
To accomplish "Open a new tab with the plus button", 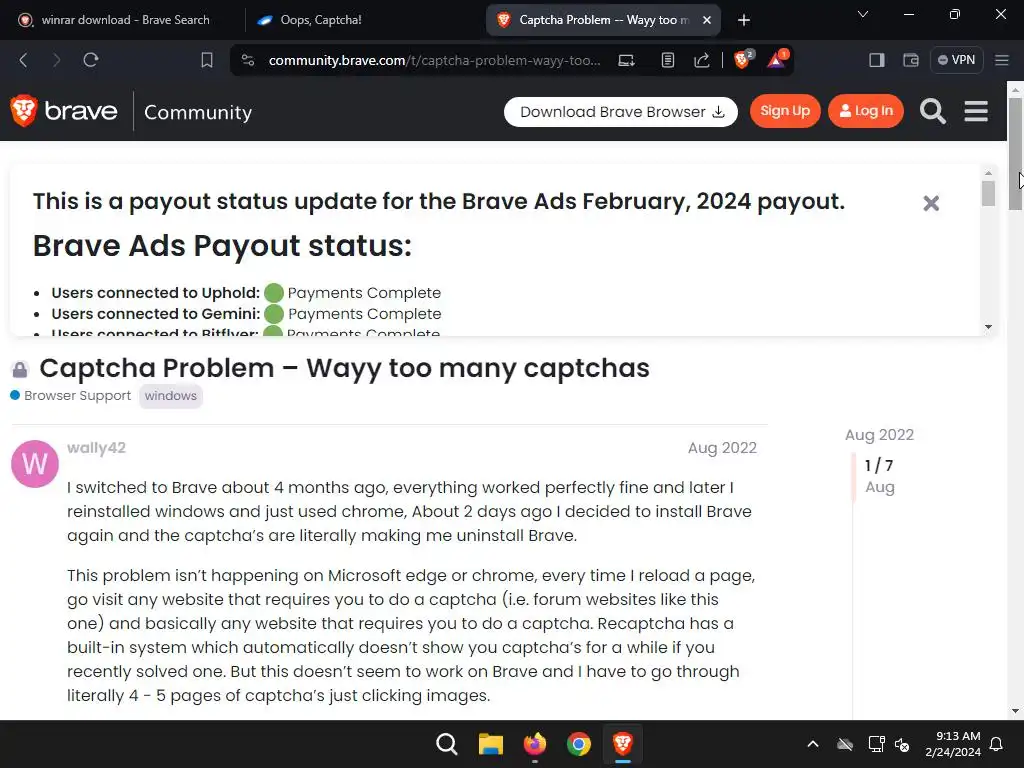I will 743,20.
